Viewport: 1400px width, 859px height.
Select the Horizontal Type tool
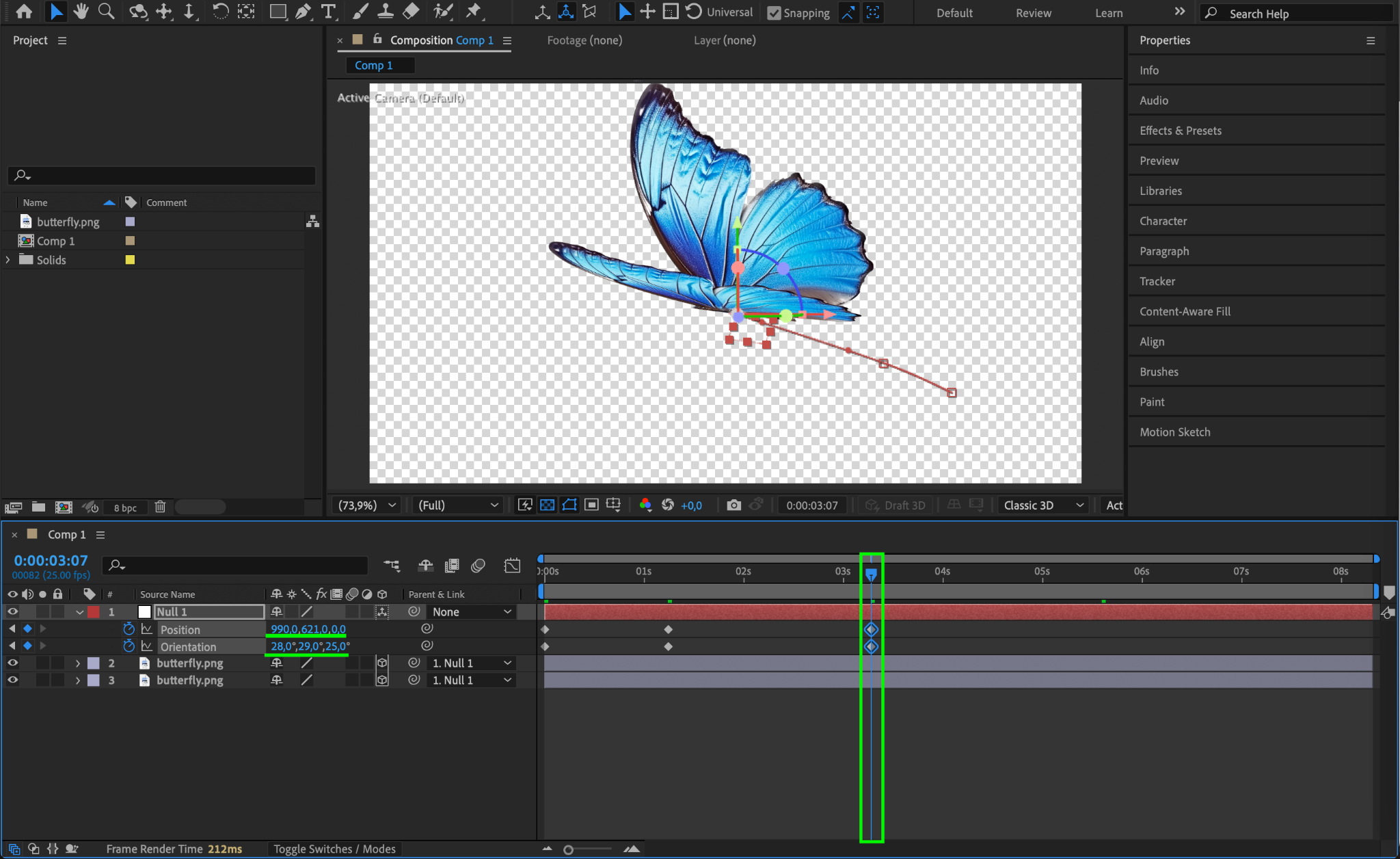(x=329, y=12)
